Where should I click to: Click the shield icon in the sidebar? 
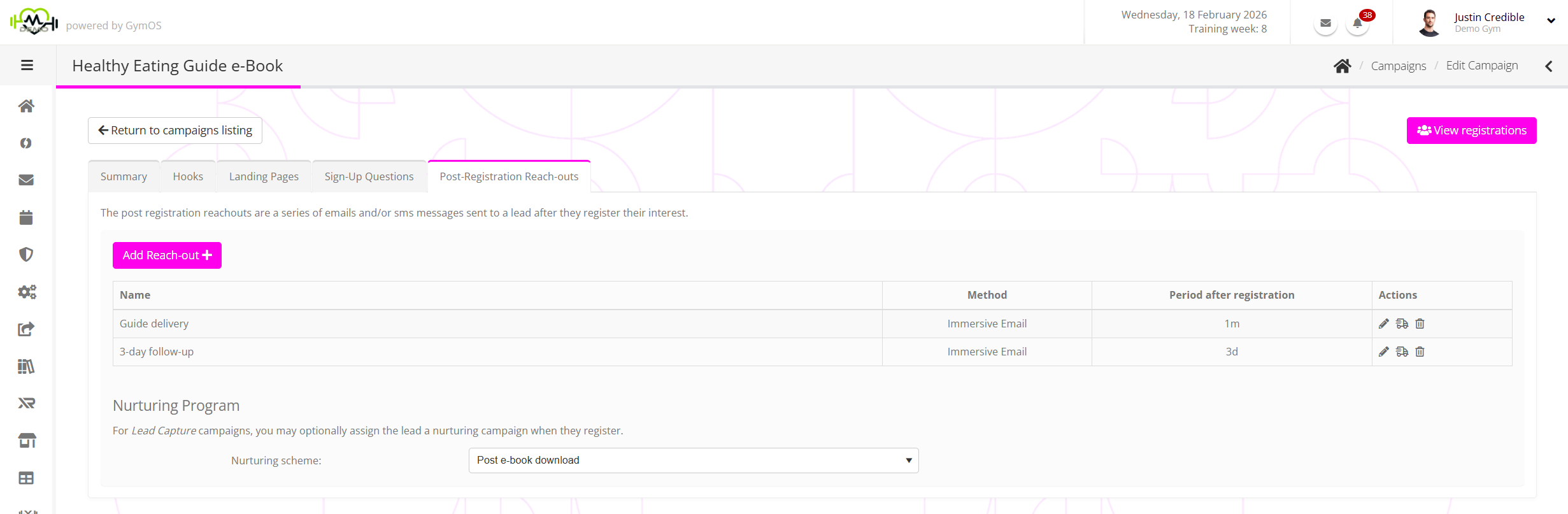pyautogui.click(x=26, y=255)
